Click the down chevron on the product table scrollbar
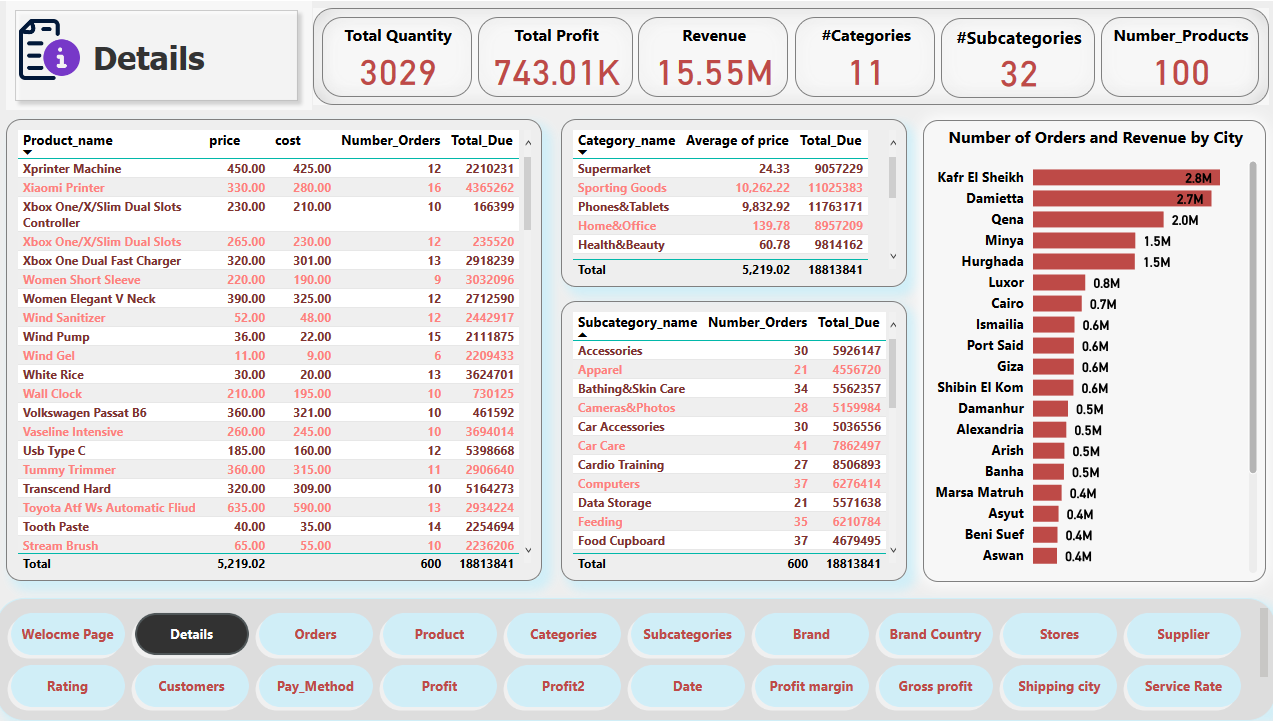 click(x=528, y=548)
